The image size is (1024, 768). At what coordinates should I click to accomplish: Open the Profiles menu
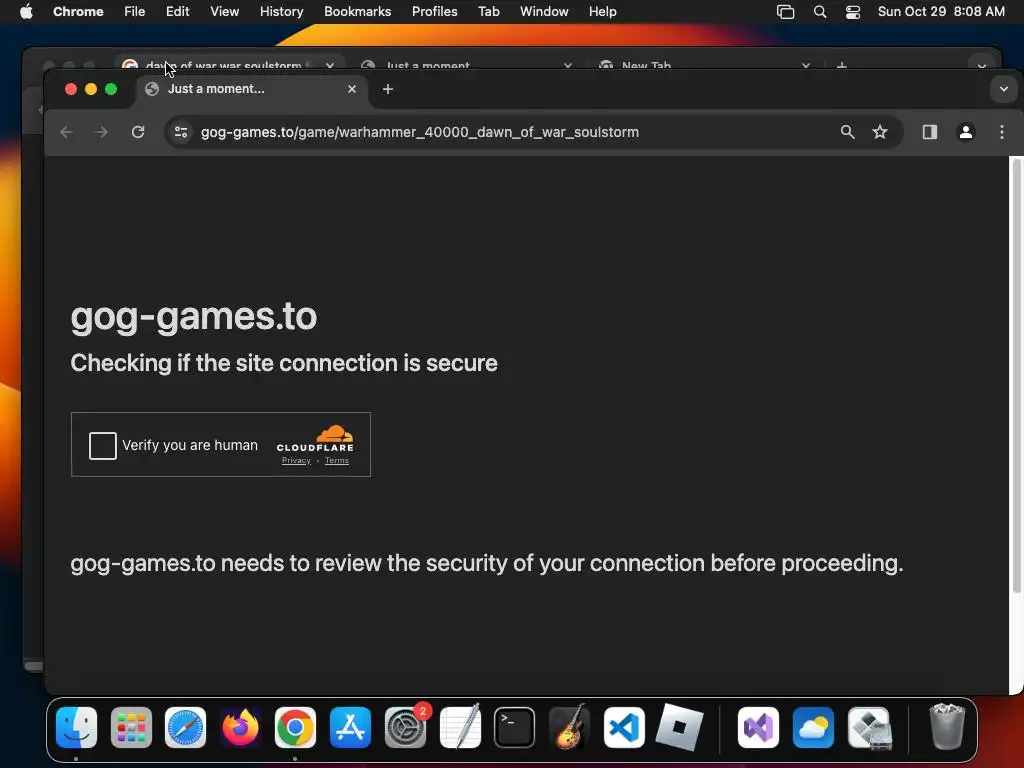[434, 12]
